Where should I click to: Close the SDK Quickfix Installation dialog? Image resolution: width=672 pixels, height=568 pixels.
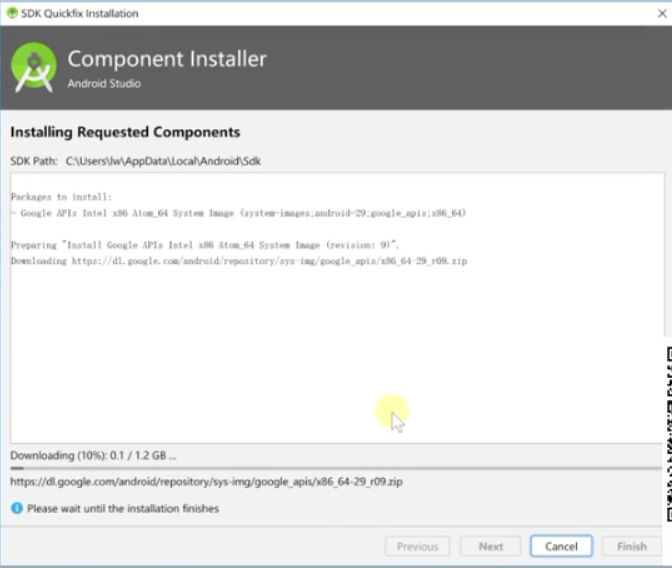pyautogui.click(x=662, y=14)
